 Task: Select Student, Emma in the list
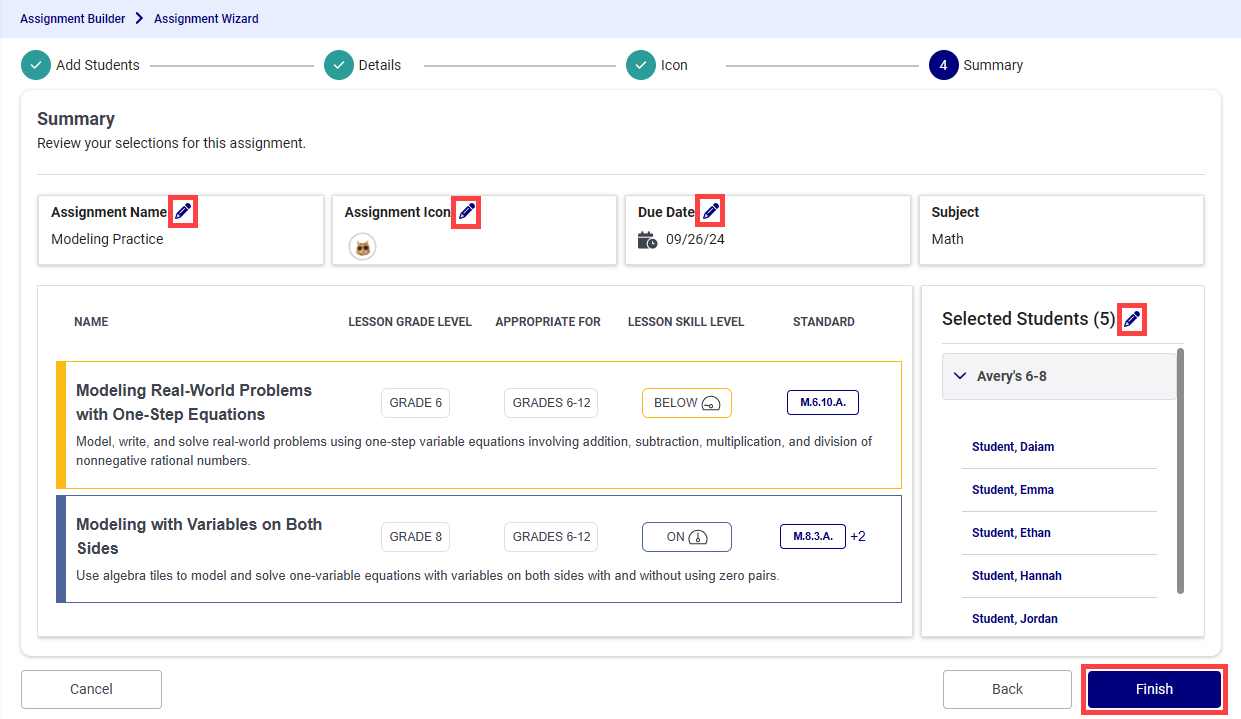(1013, 490)
